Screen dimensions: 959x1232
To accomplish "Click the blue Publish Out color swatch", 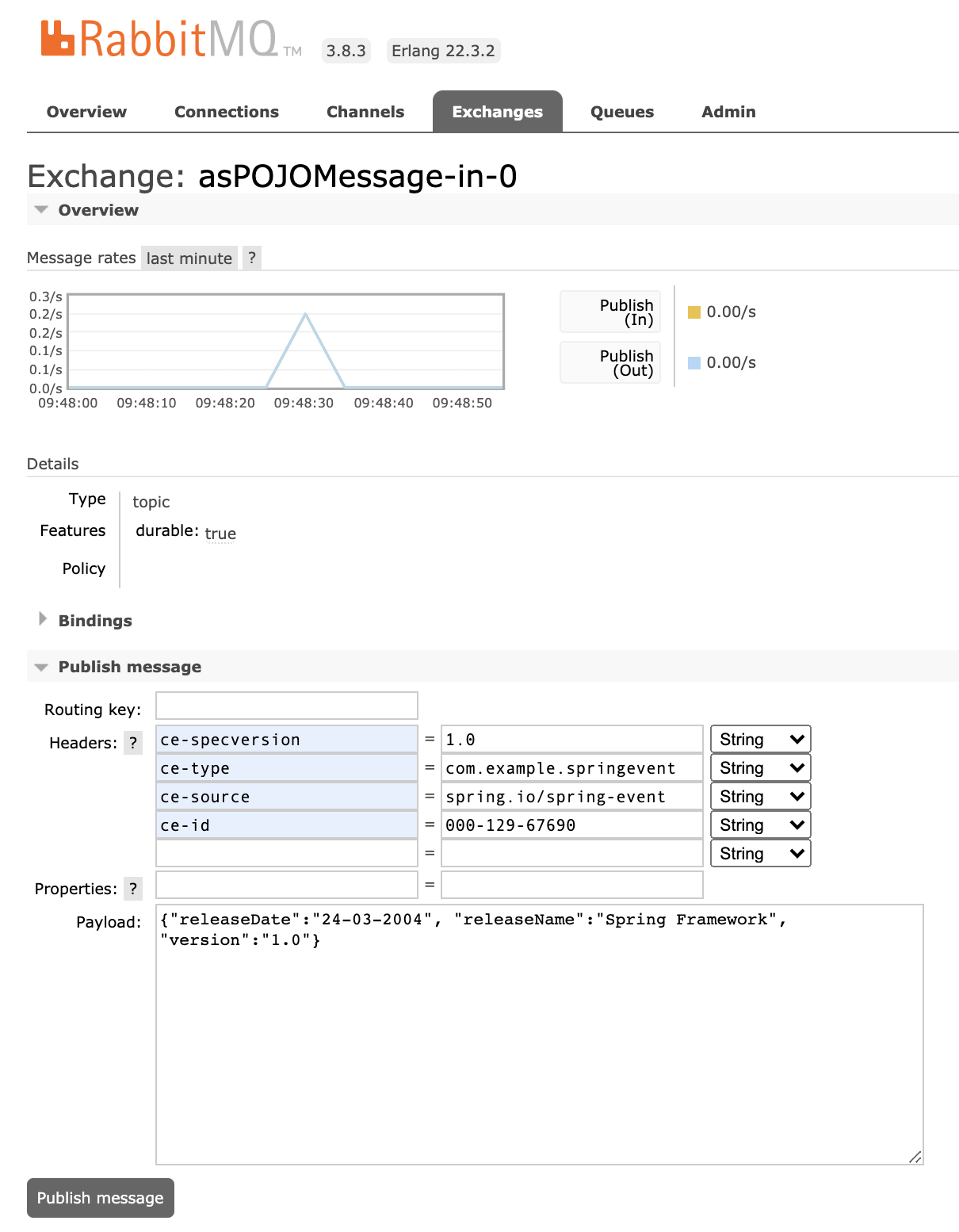I will [x=694, y=363].
